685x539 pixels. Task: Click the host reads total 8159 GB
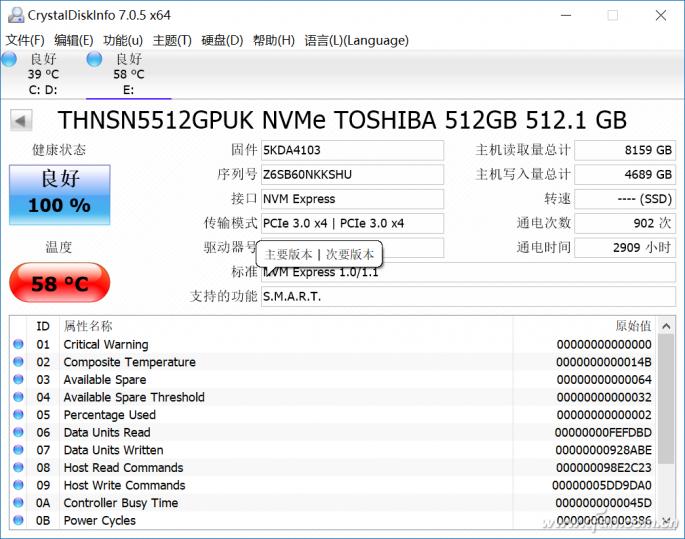625,150
